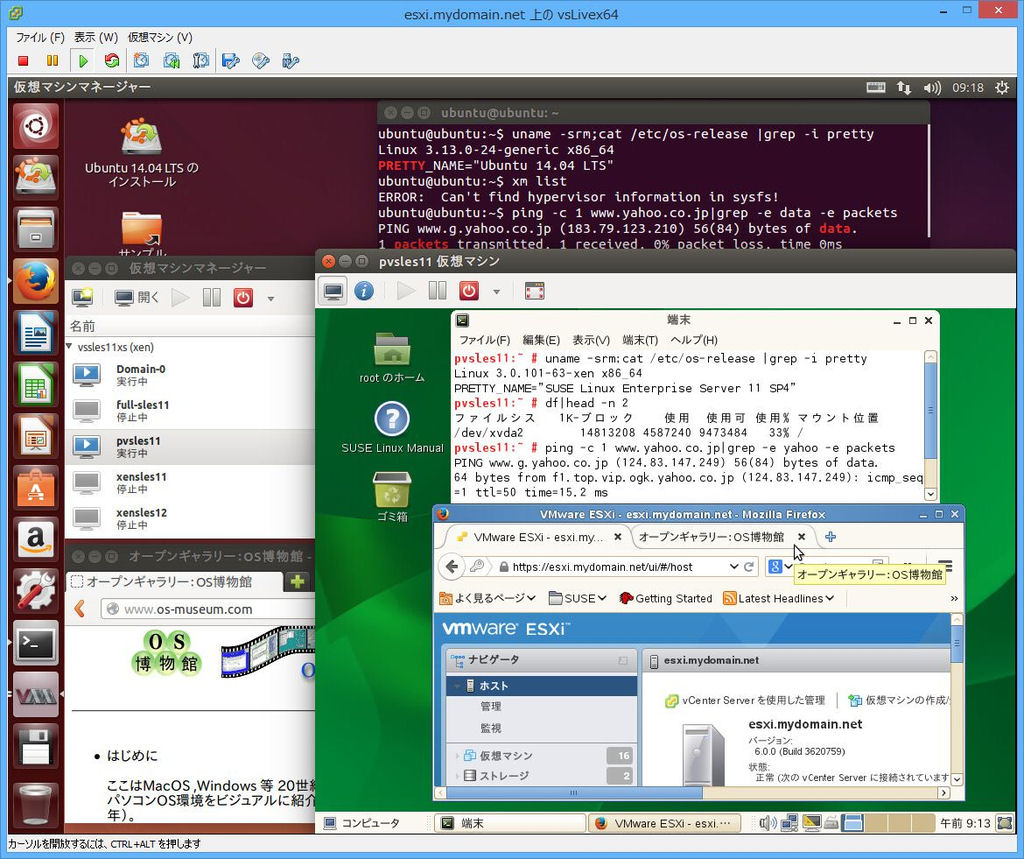Click the red shutdown button in pvsles11 window

469,291
